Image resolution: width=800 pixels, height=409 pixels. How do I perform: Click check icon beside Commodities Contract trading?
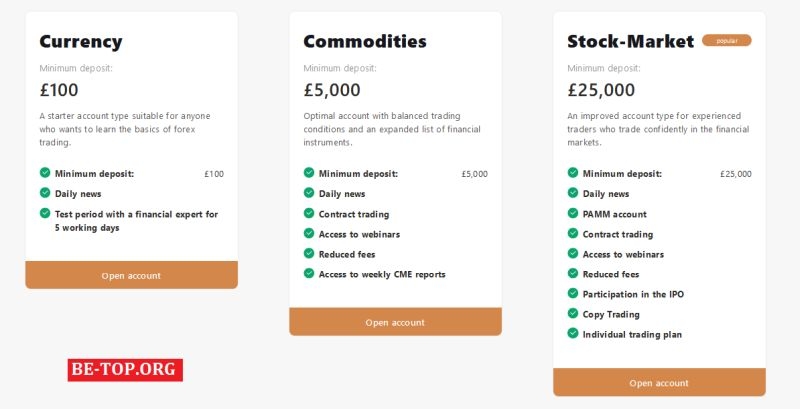(x=309, y=213)
